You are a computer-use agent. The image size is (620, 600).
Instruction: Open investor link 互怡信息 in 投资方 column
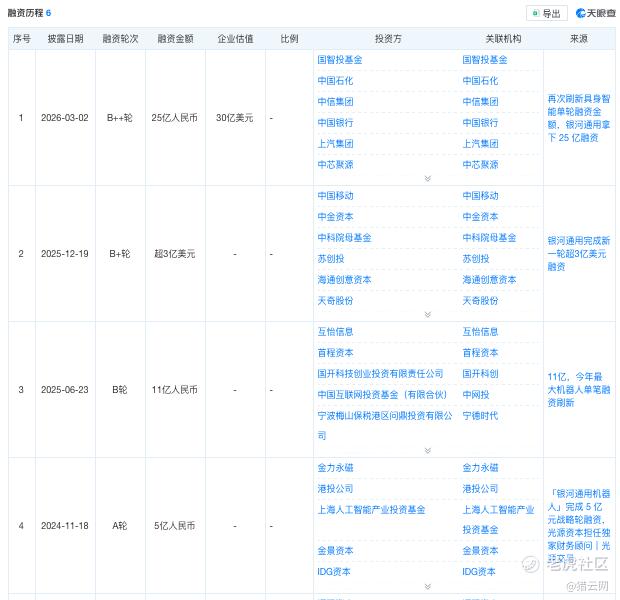point(335,332)
